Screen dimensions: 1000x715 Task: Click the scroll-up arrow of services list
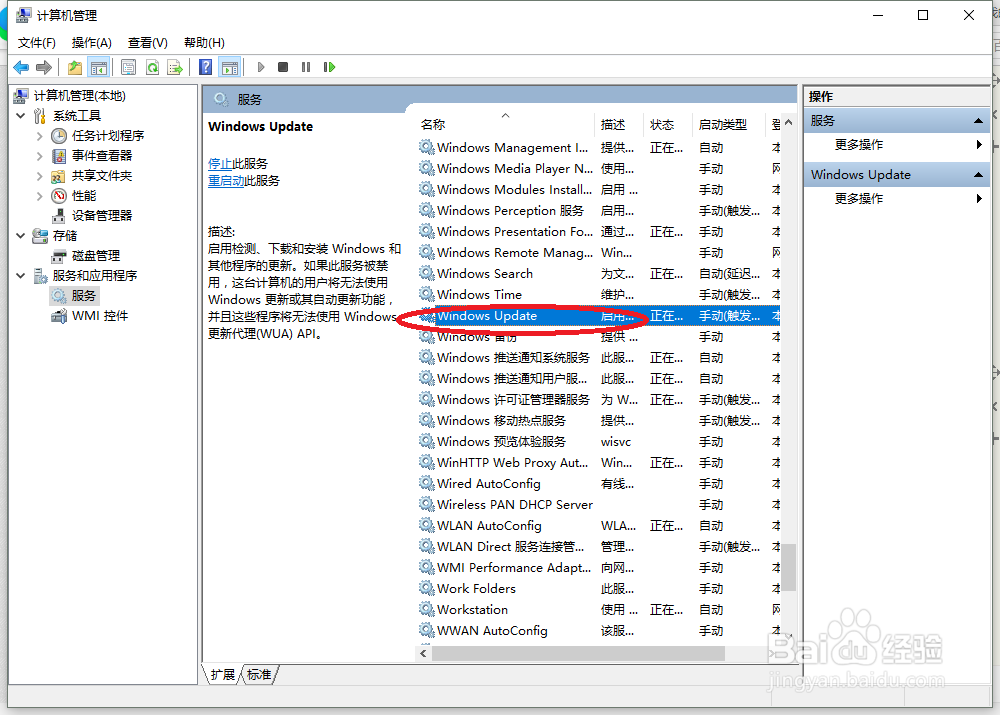tap(789, 122)
